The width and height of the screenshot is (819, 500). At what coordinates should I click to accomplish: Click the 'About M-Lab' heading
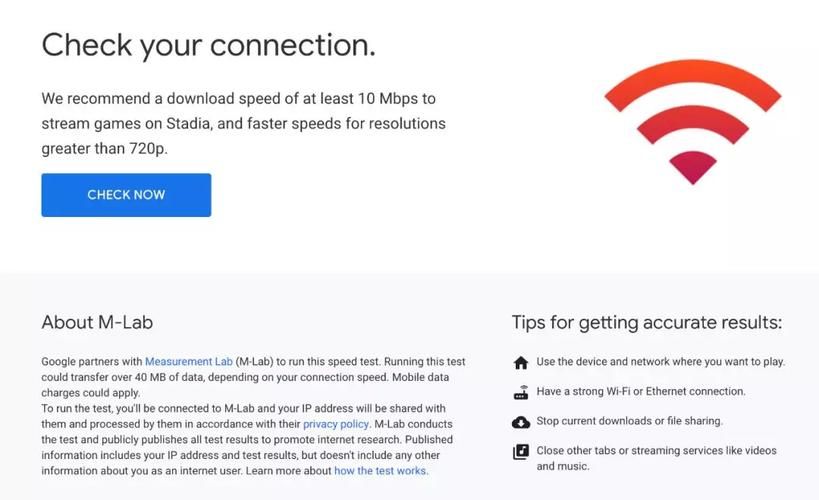[97, 322]
